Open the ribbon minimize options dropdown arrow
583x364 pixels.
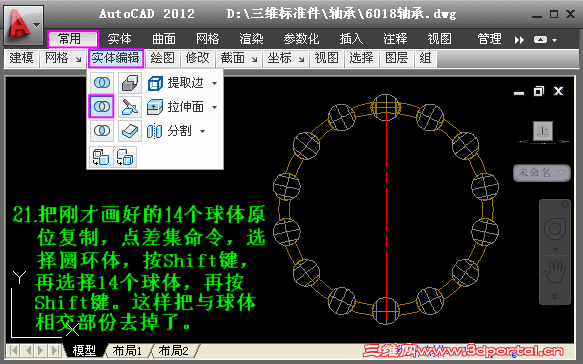[x=554, y=40]
